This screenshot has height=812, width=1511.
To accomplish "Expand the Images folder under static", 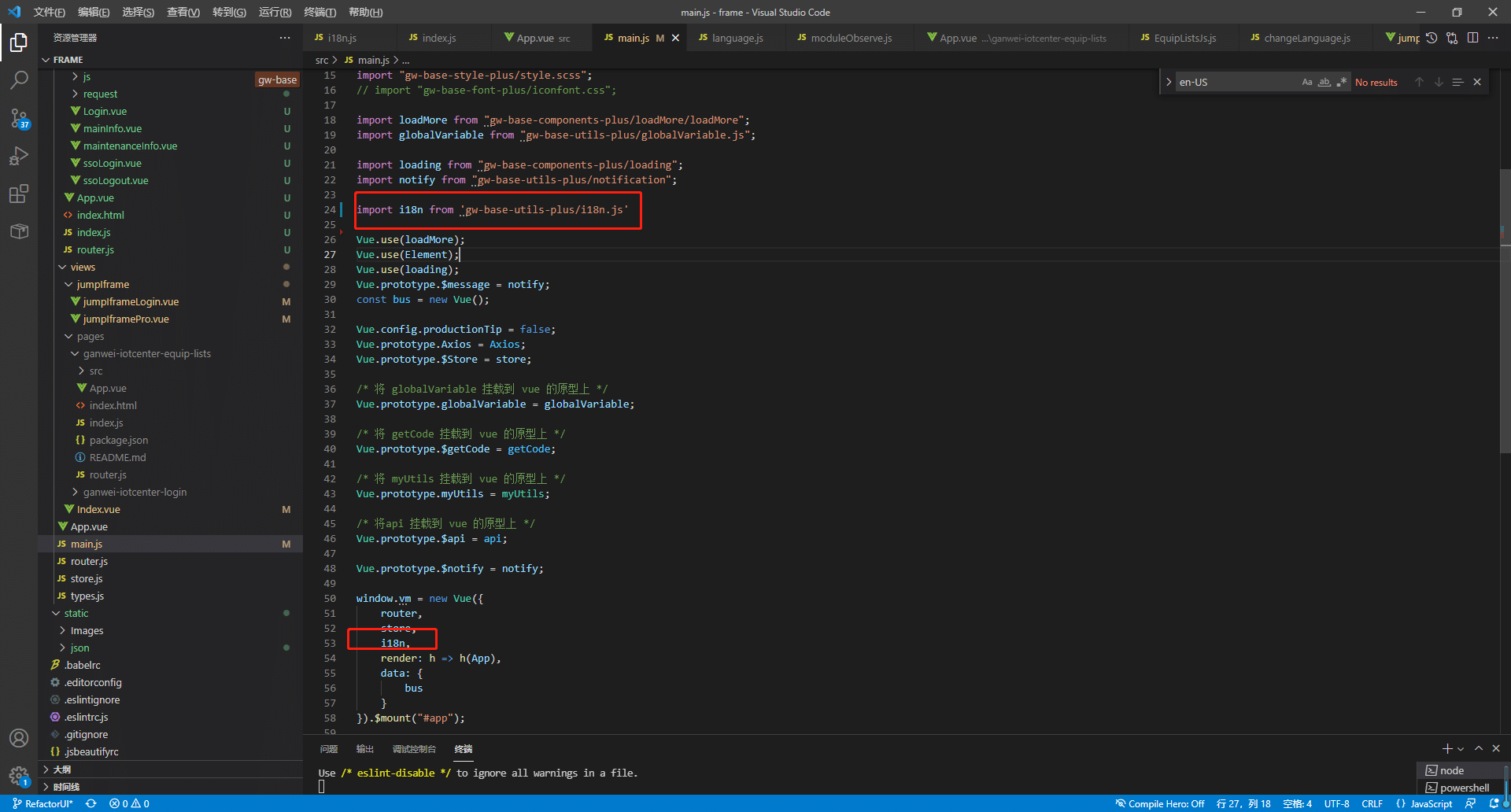I will (x=87, y=630).
